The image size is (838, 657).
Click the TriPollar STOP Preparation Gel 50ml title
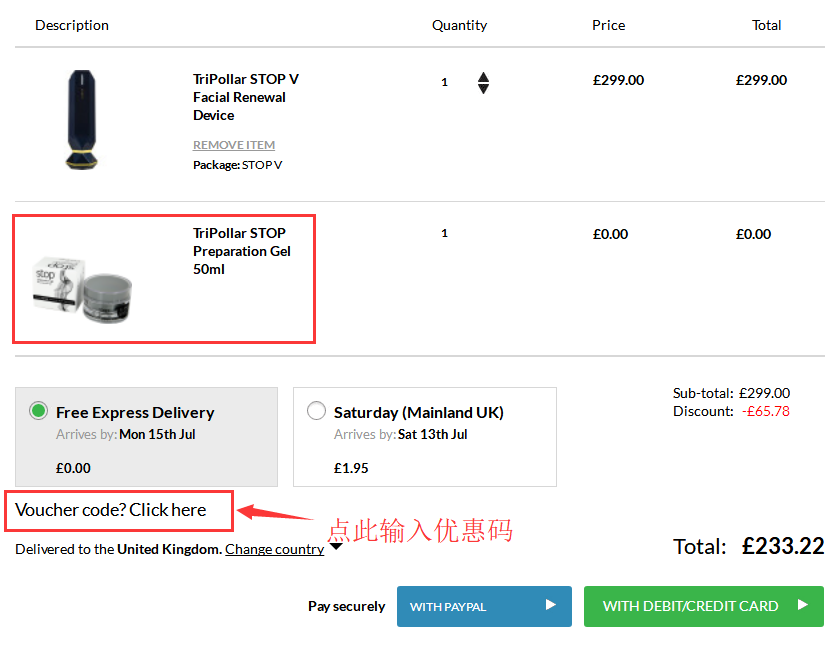pyautogui.click(x=242, y=251)
